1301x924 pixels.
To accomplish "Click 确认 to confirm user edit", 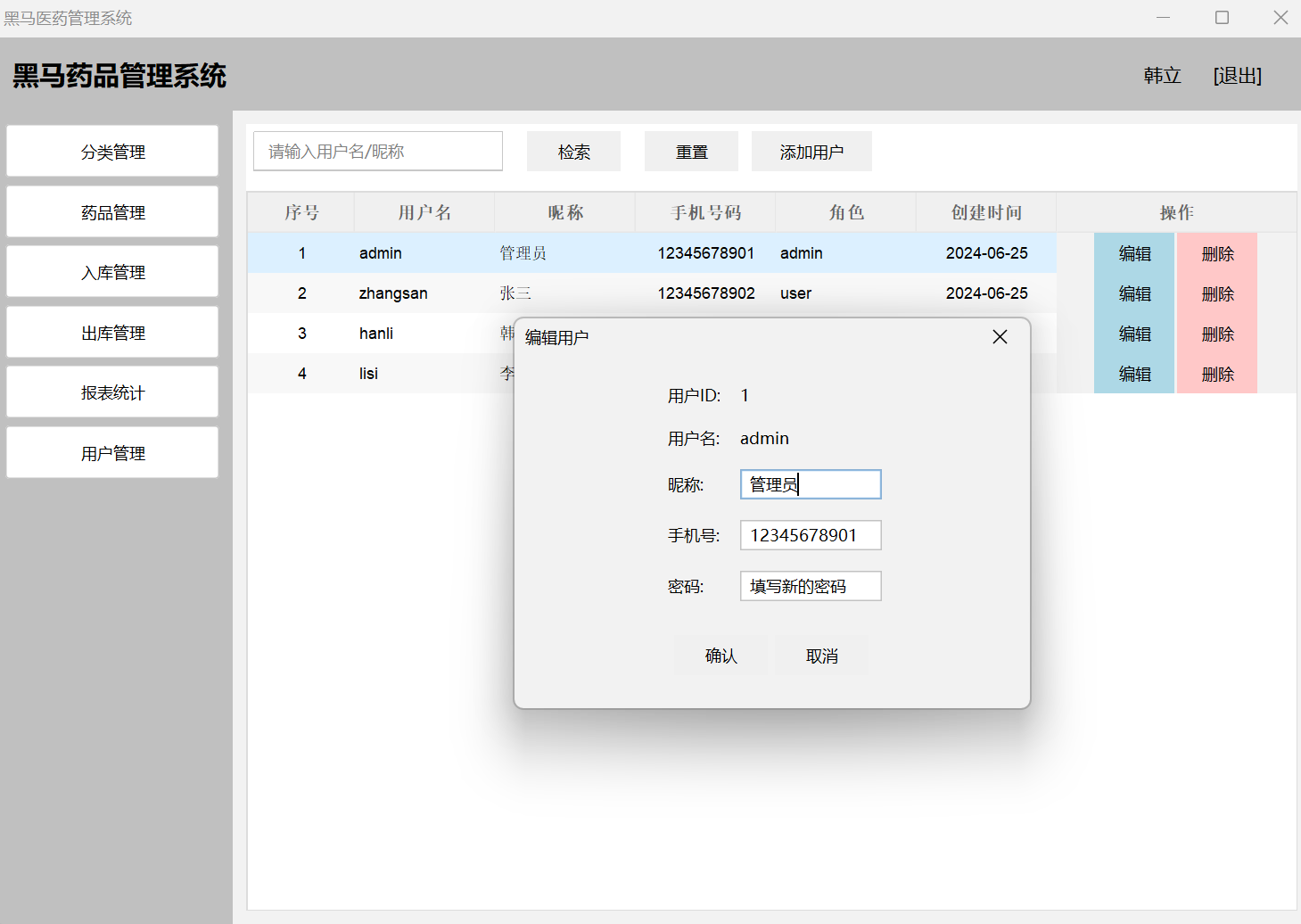I will click(x=720, y=656).
